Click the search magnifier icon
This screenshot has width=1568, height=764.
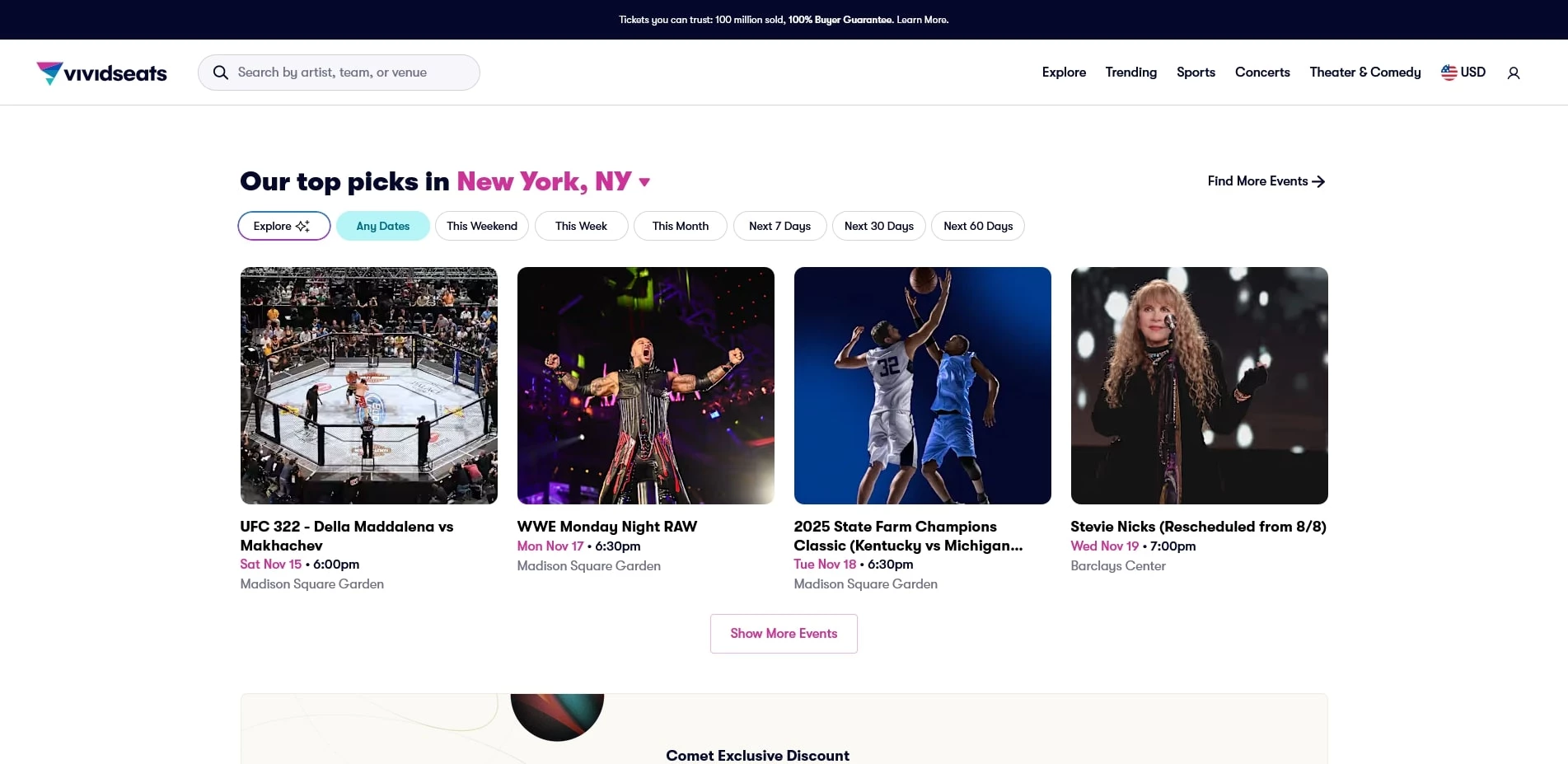coord(220,73)
